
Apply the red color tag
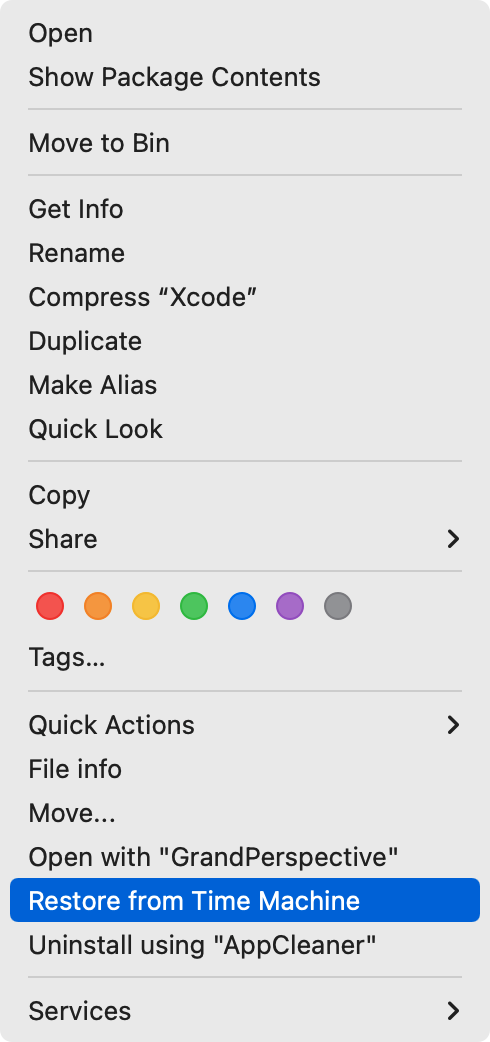(x=50, y=606)
